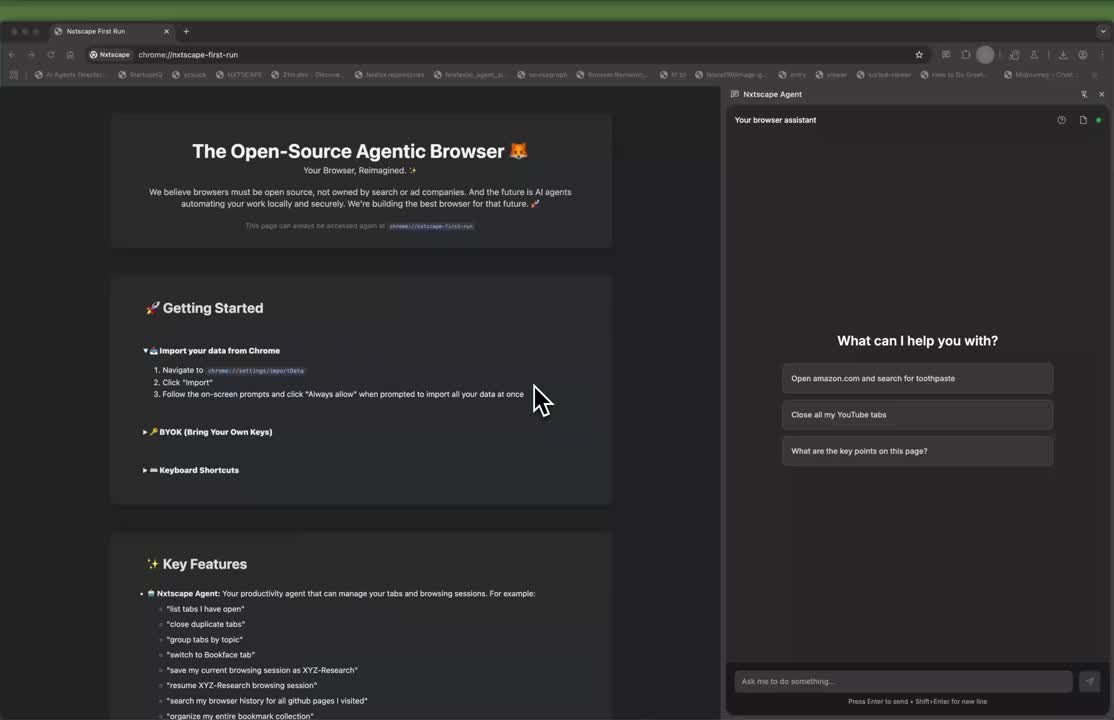Start a new chat via document icon

click(1083, 120)
